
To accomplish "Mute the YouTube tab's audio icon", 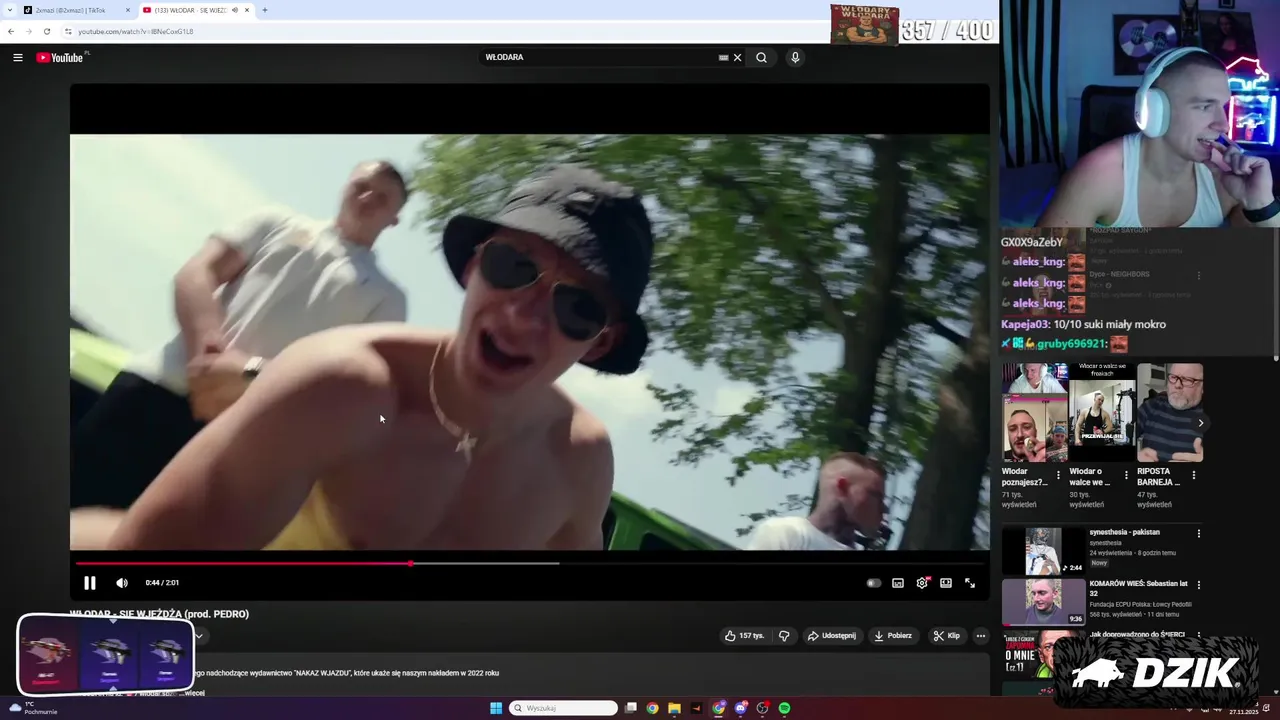I will [x=235, y=10].
